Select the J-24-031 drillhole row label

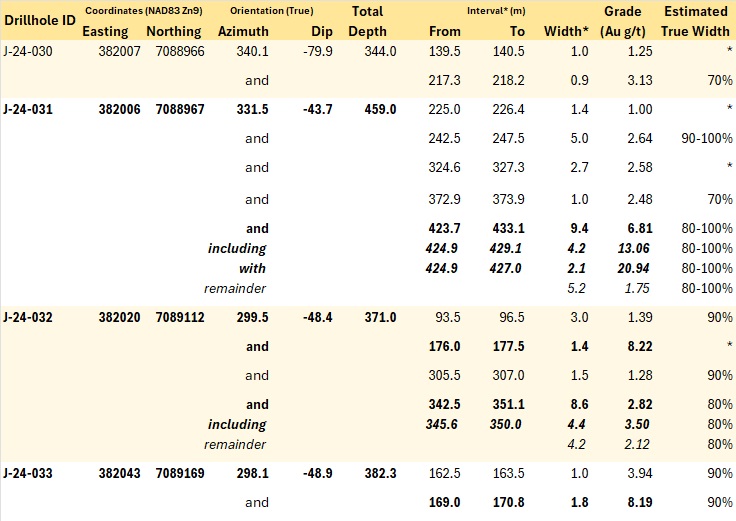click(x=28, y=109)
